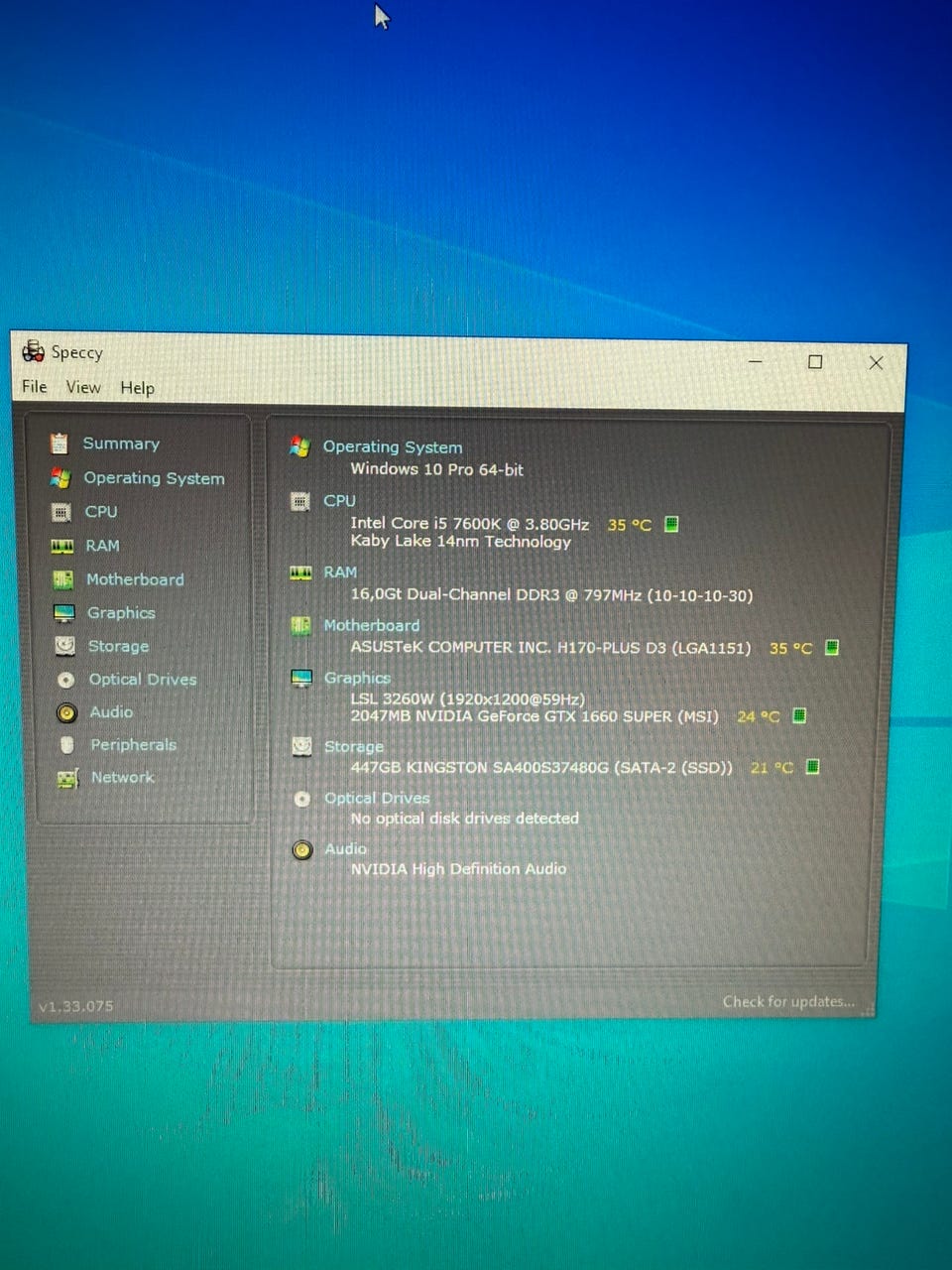Click memory icon beside RAM summary heading
Screen dimensions: 952x1270
pos(300,572)
